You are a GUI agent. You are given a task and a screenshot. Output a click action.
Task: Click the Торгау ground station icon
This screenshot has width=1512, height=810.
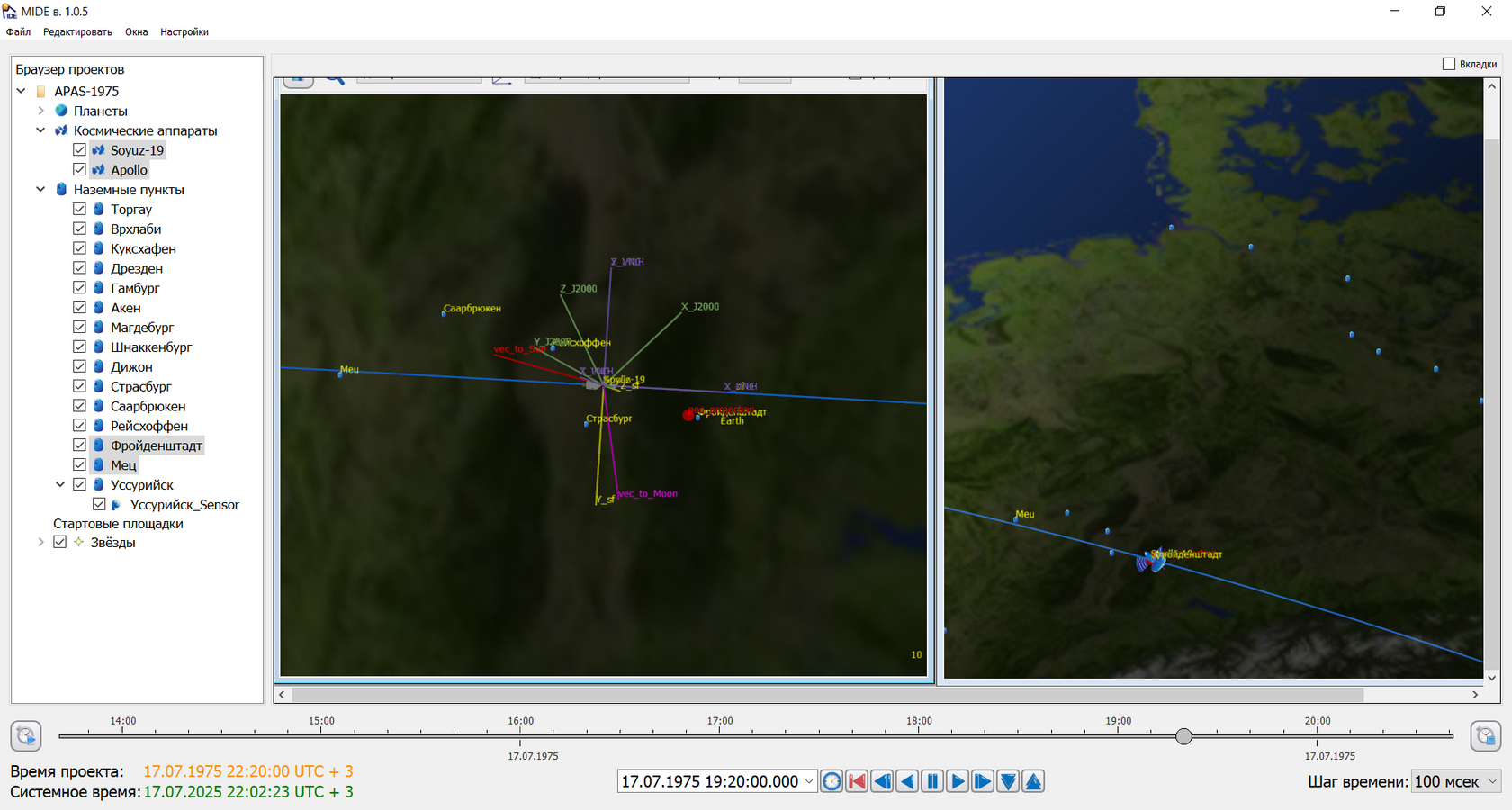click(x=99, y=209)
